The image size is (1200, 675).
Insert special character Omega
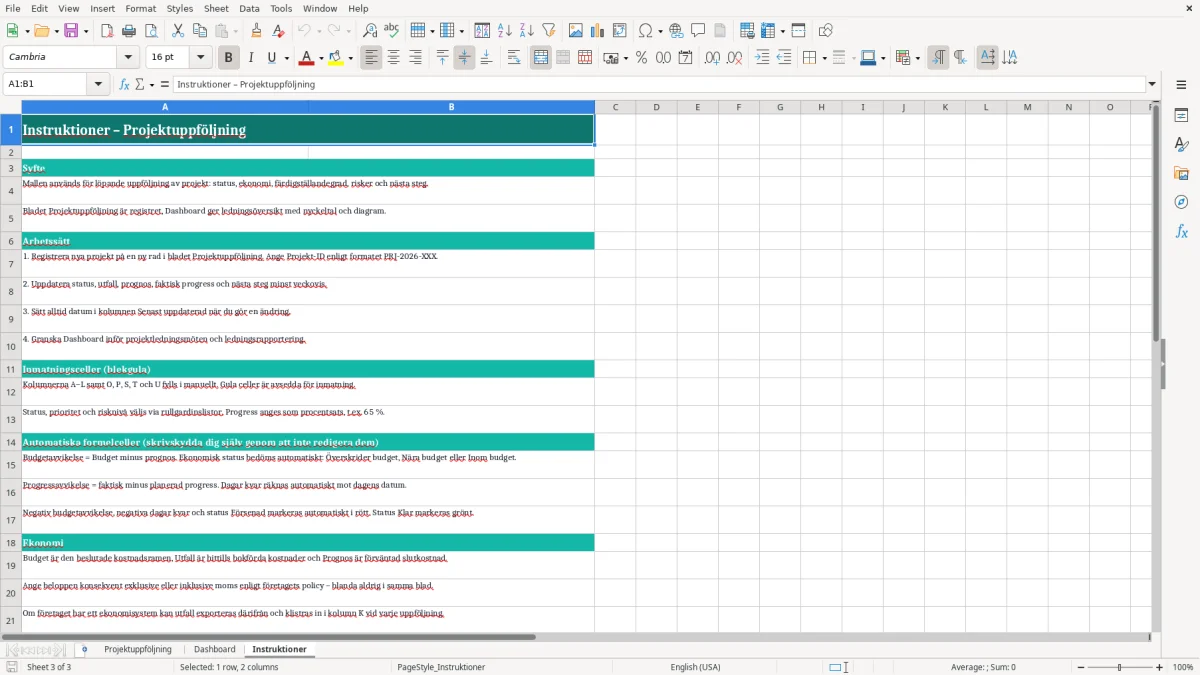click(x=645, y=31)
